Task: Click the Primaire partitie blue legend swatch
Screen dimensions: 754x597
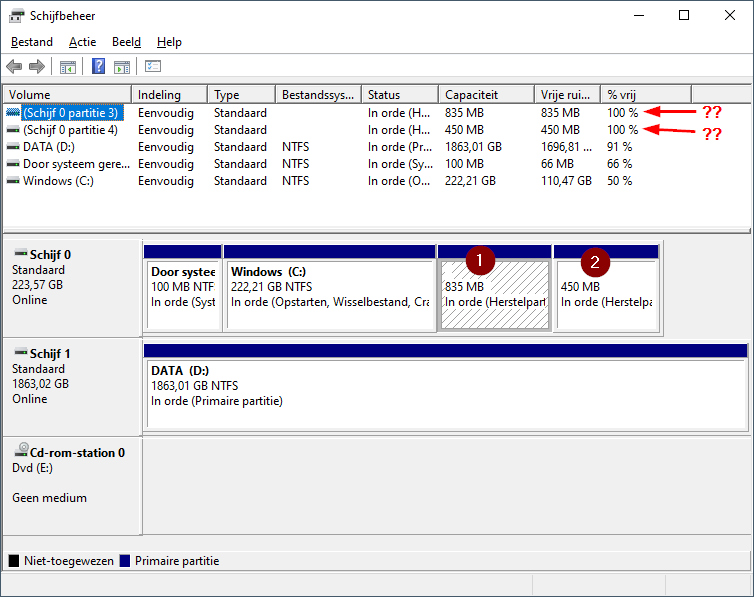Action: [x=125, y=561]
